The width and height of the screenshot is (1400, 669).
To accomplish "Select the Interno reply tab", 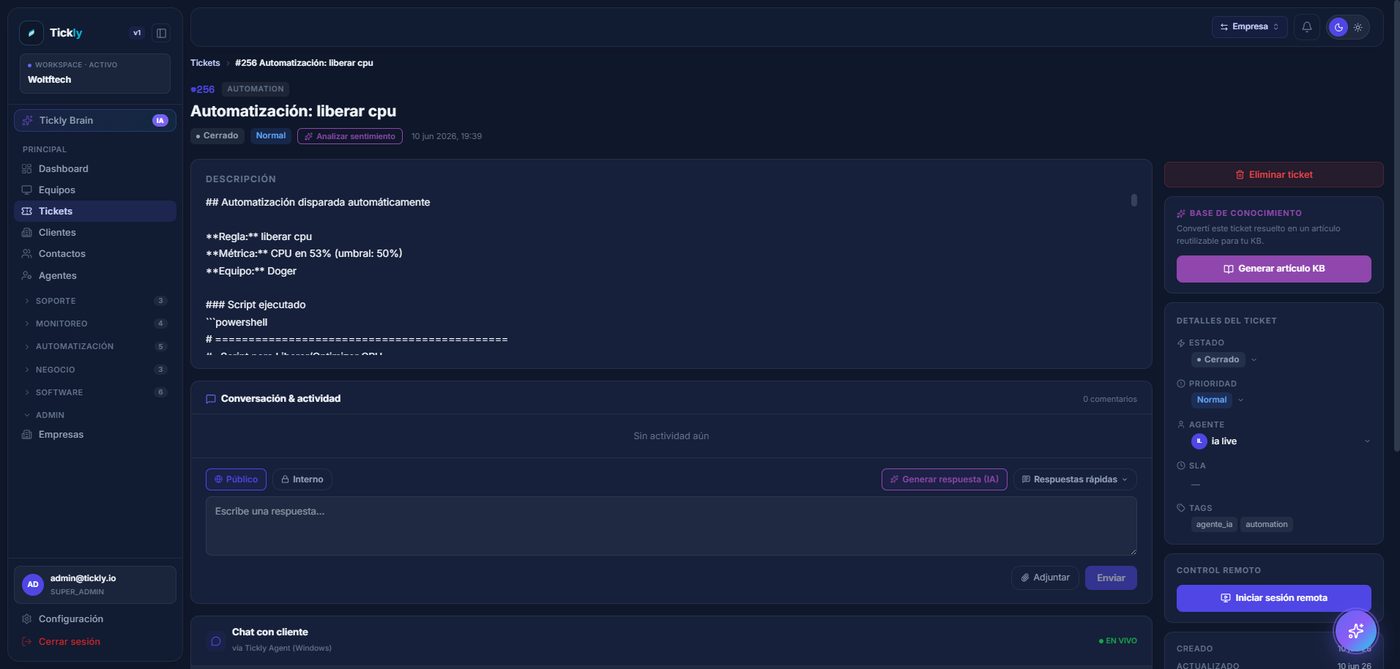I will pyautogui.click(x=302, y=480).
